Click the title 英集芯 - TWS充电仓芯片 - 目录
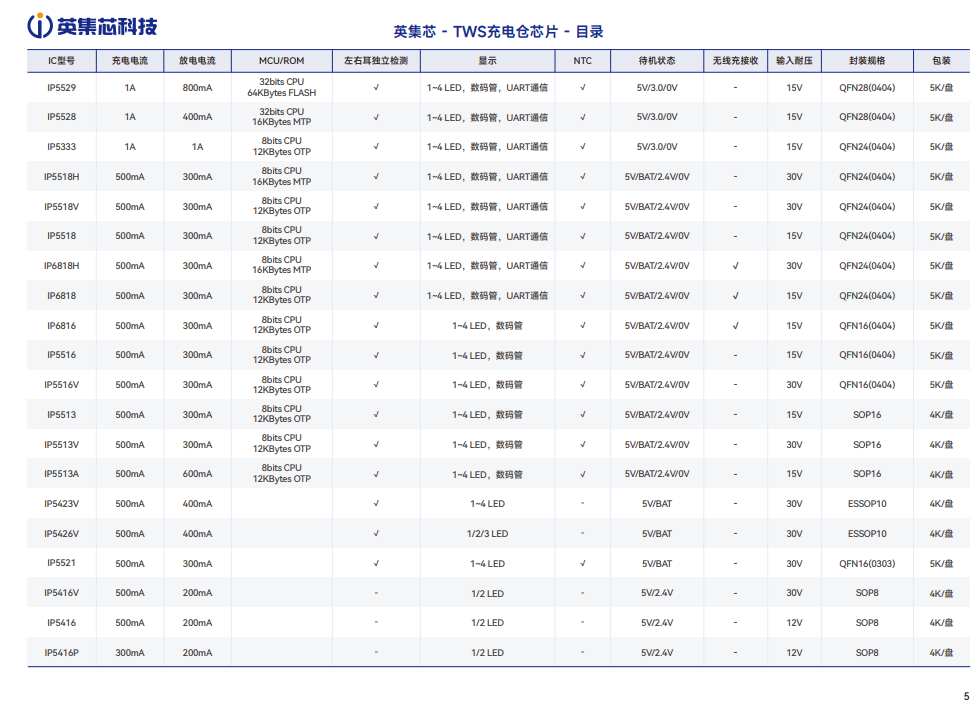Image resolution: width=980 pixels, height=725 pixels. point(498,32)
